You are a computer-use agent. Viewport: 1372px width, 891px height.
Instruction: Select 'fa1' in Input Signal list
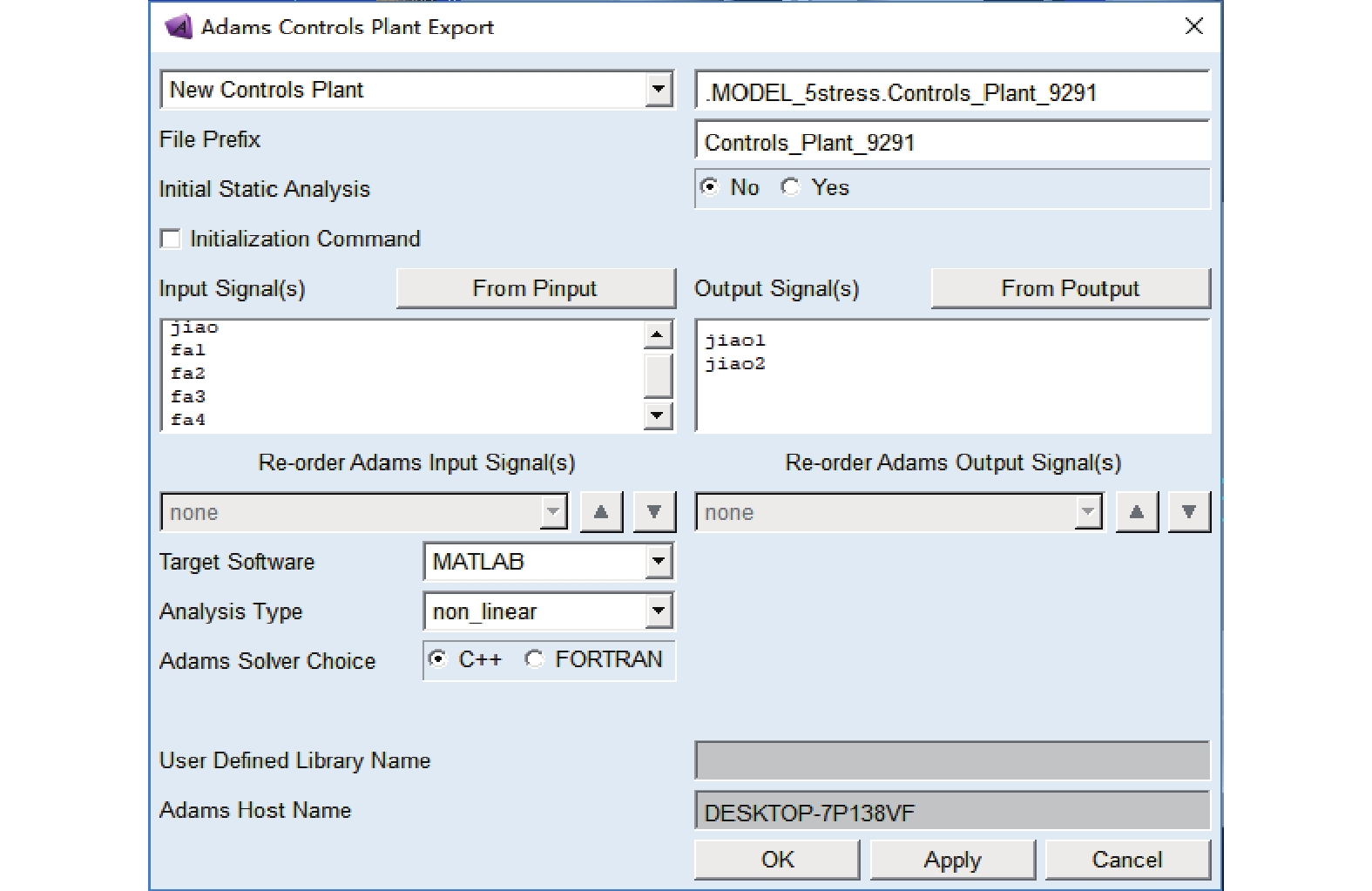(x=188, y=350)
